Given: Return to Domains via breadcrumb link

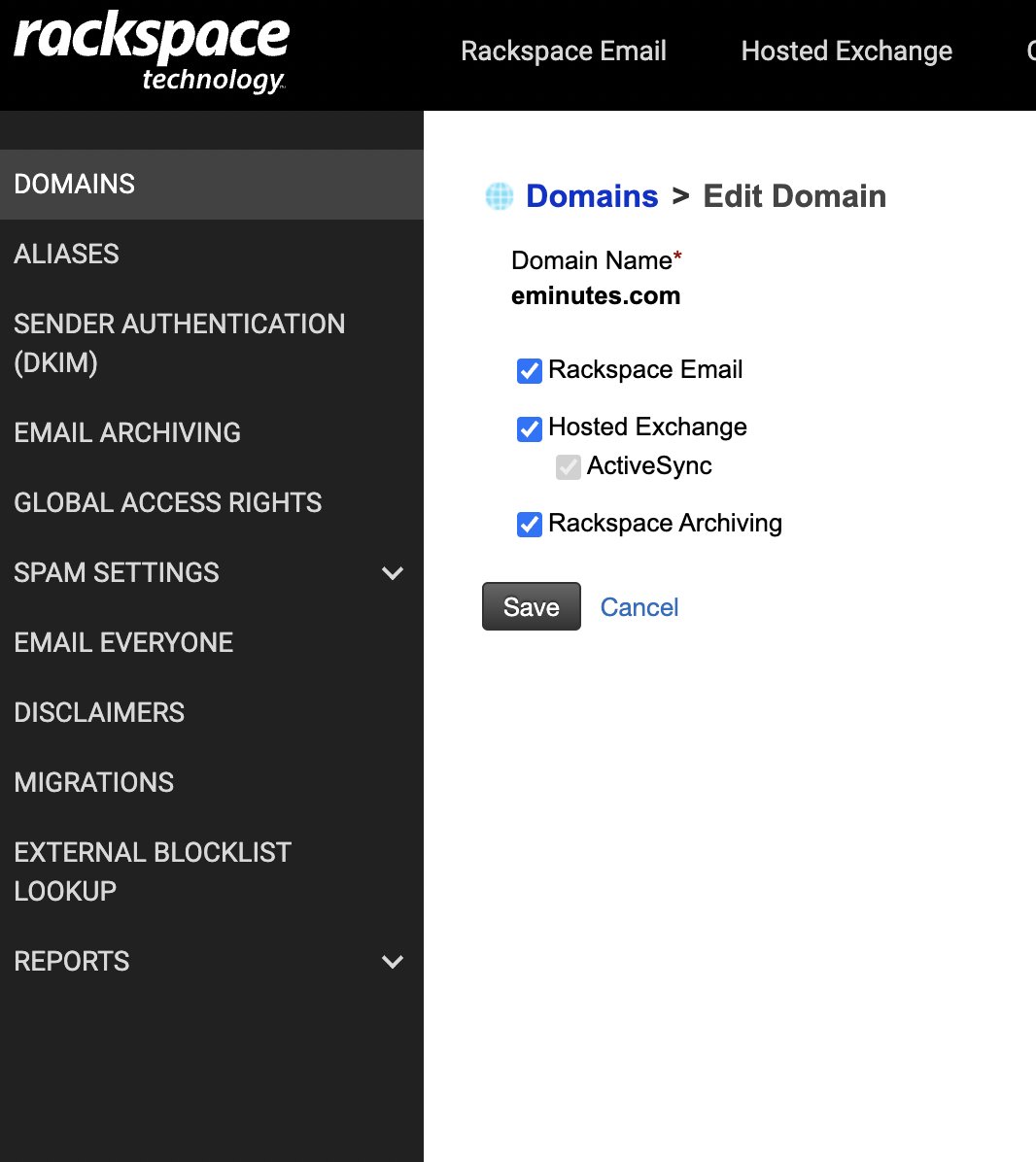Looking at the screenshot, I should coord(591,196).
